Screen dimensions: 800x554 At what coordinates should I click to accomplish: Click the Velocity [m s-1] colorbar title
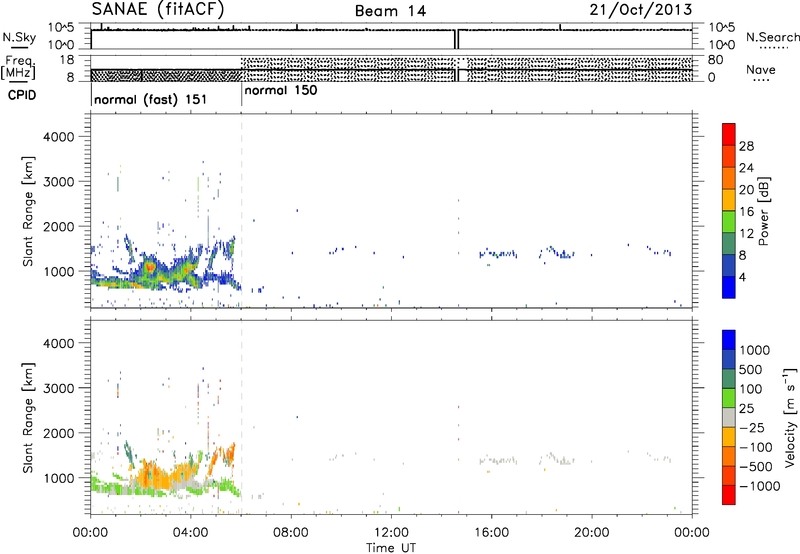pyautogui.click(x=790, y=417)
